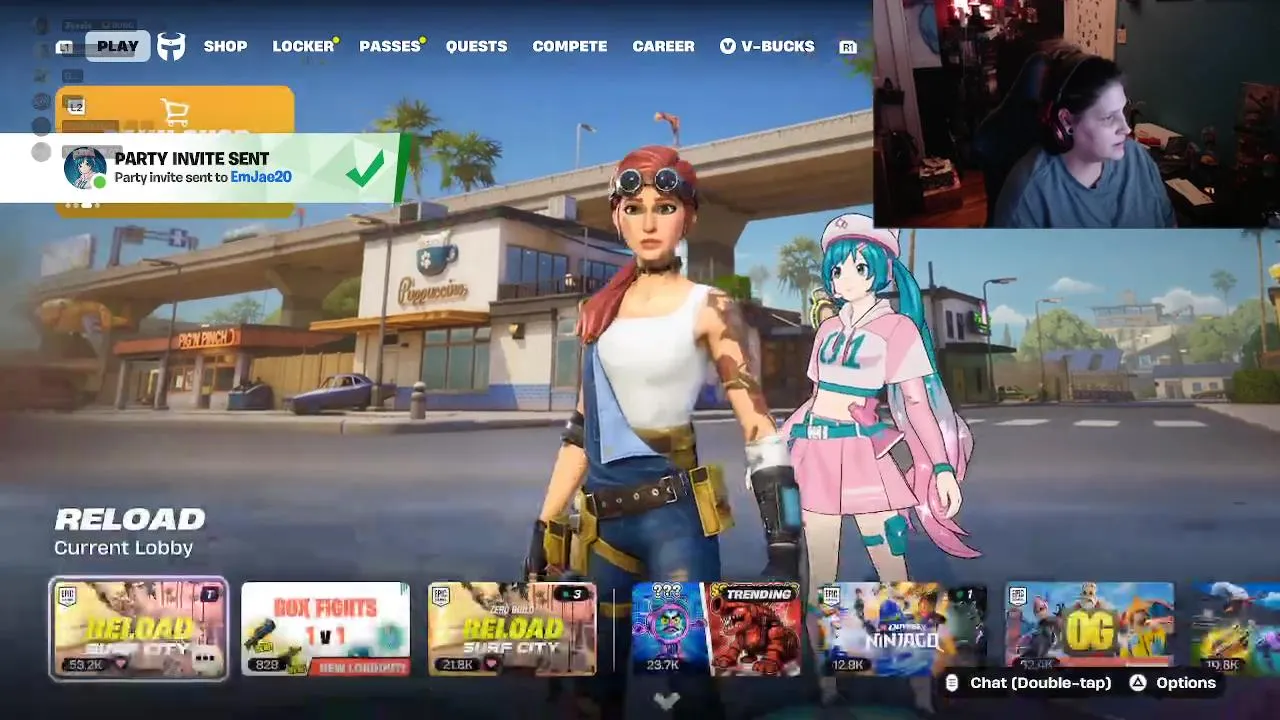The height and width of the screenshot is (720, 1280).
Task: Click the Epic Games badge on the Ninjago tile
Action: click(x=831, y=597)
